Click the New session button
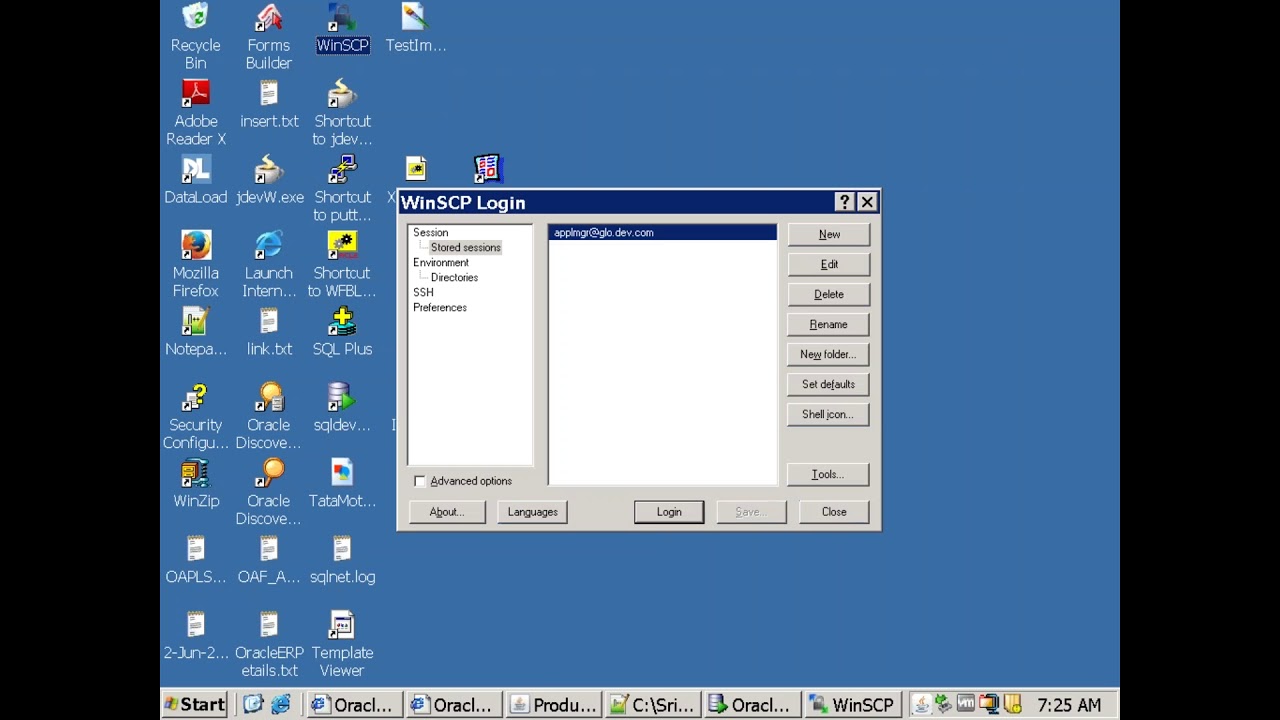This screenshot has height=720, width=1280. [x=829, y=234]
